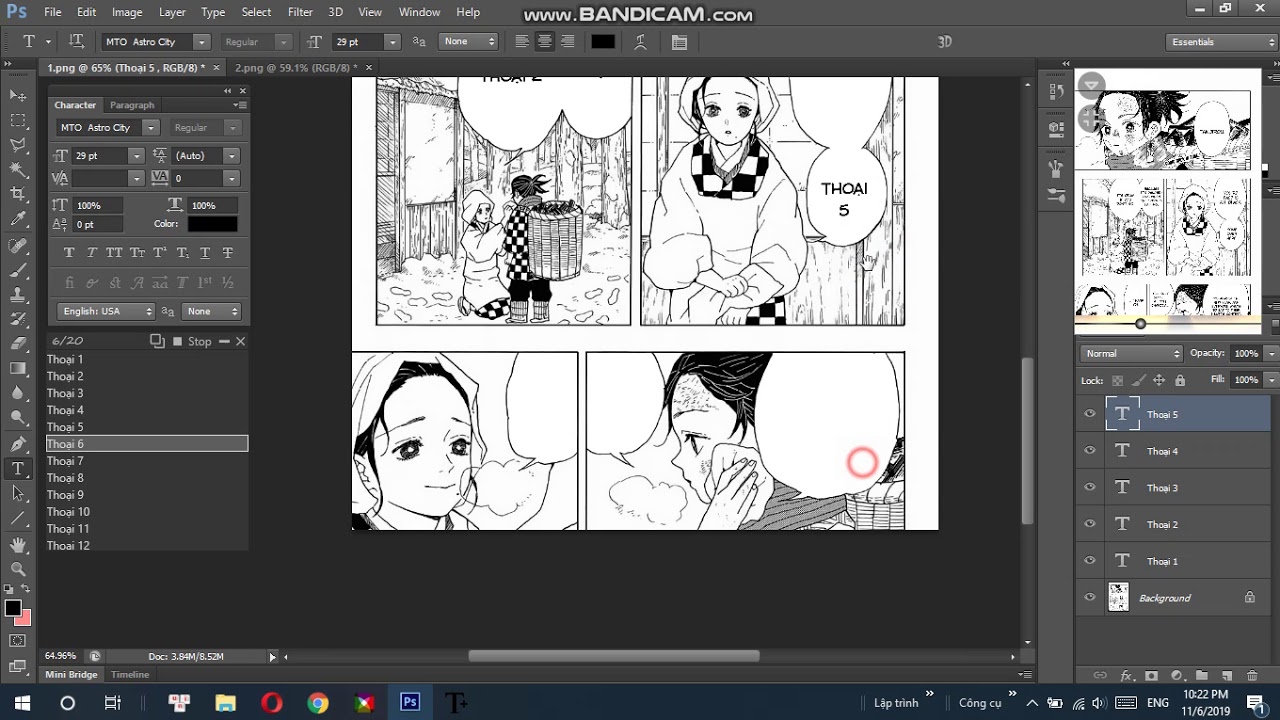Click the 3D button in options bar
1280x720 pixels.
945,42
